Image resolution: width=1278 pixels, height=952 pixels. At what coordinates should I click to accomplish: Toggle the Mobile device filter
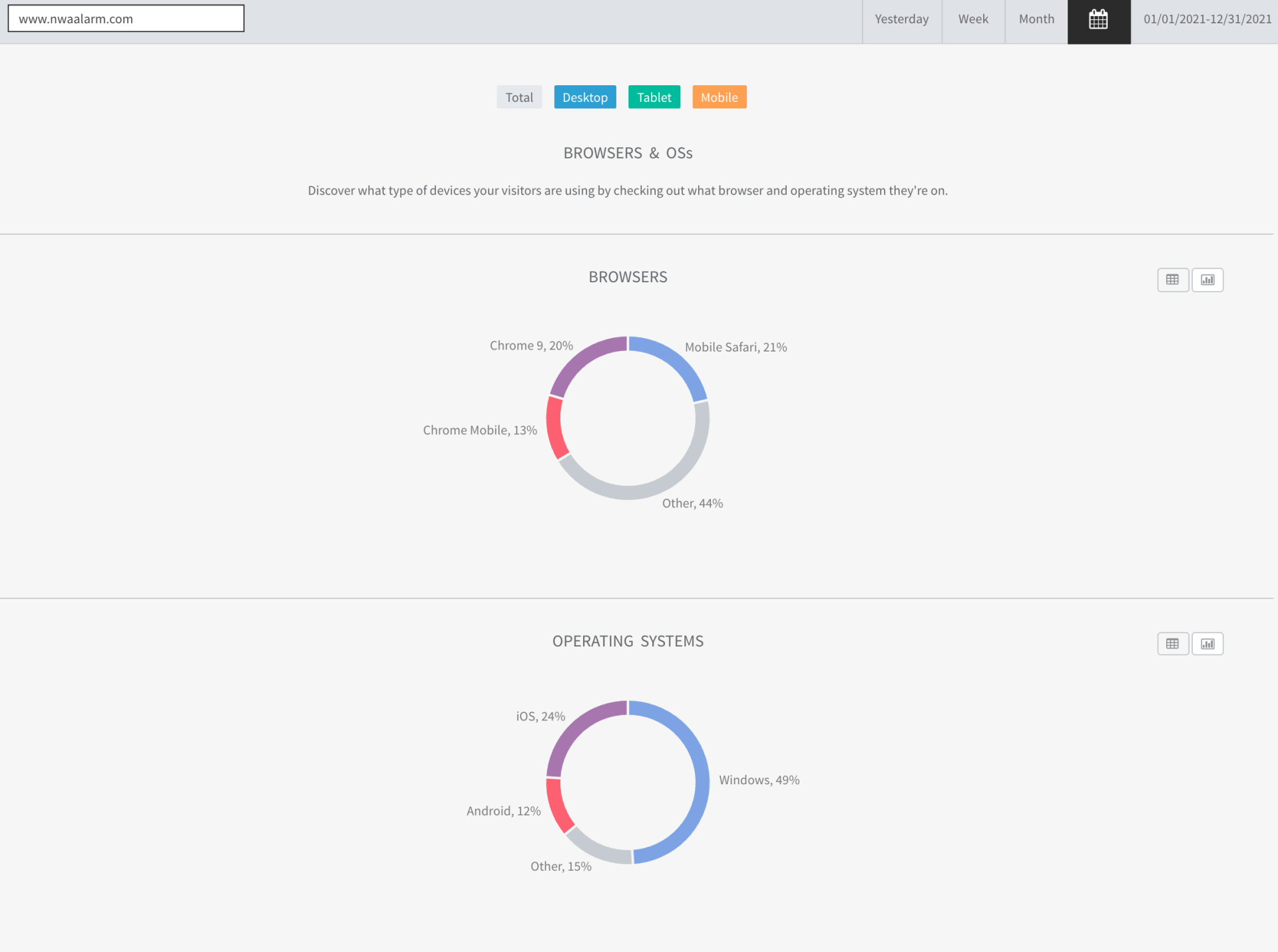pyautogui.click(x=719, y=97)
